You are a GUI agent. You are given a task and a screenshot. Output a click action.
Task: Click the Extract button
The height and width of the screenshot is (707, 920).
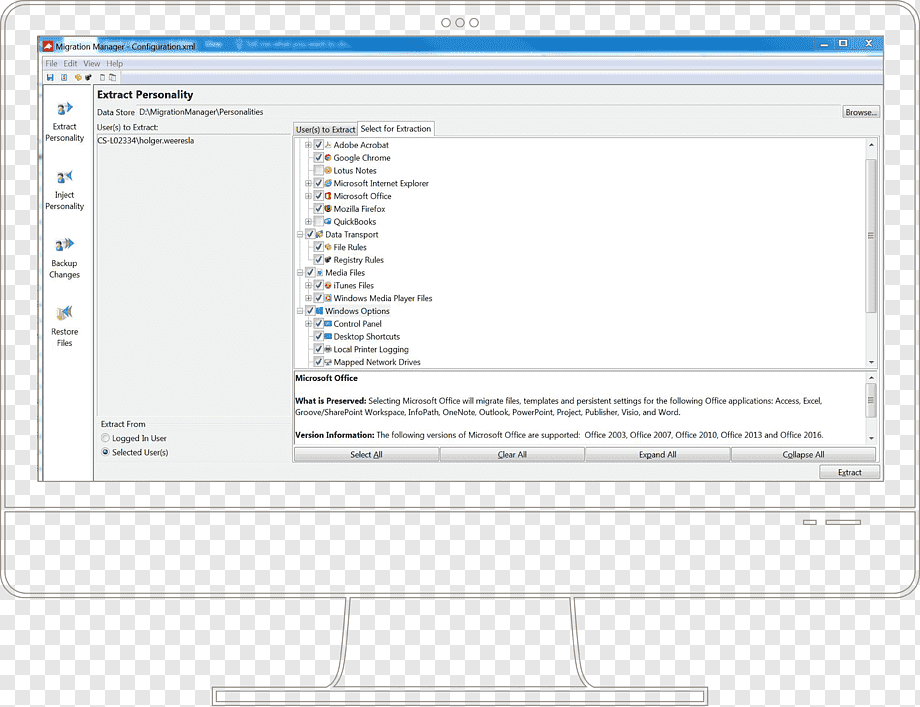(x=850, y=472)
